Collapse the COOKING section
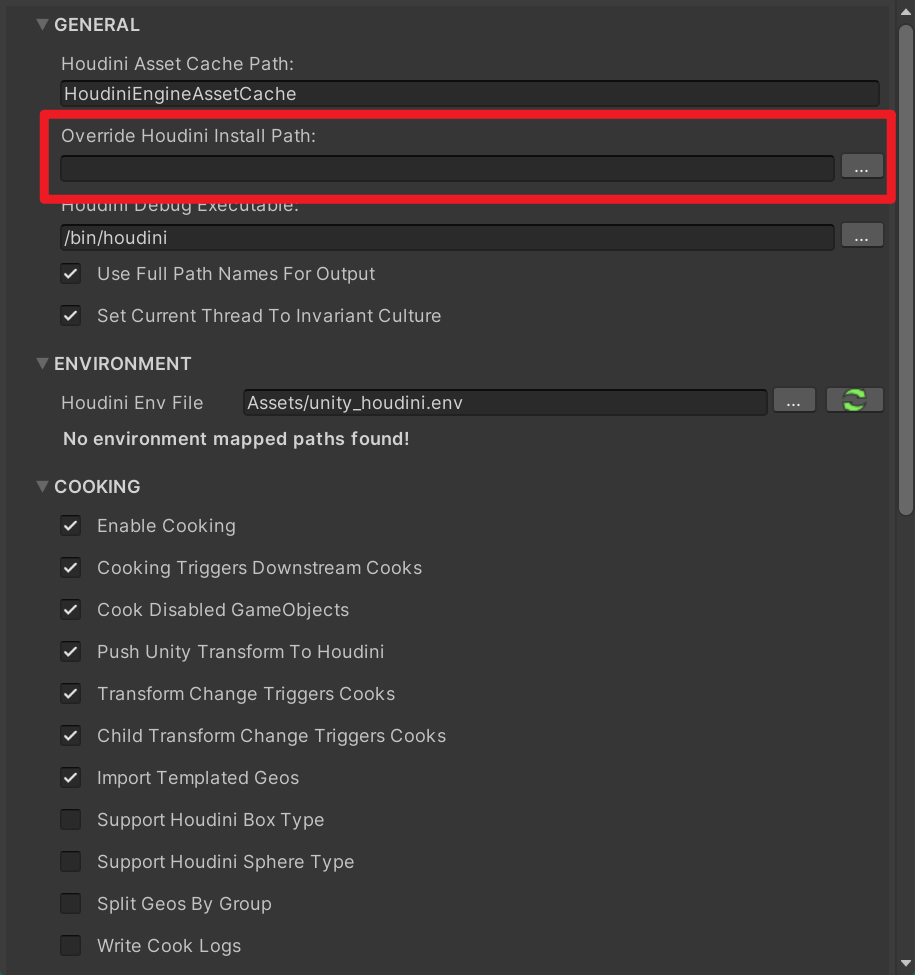915x975 pixels. click(42, 487)
